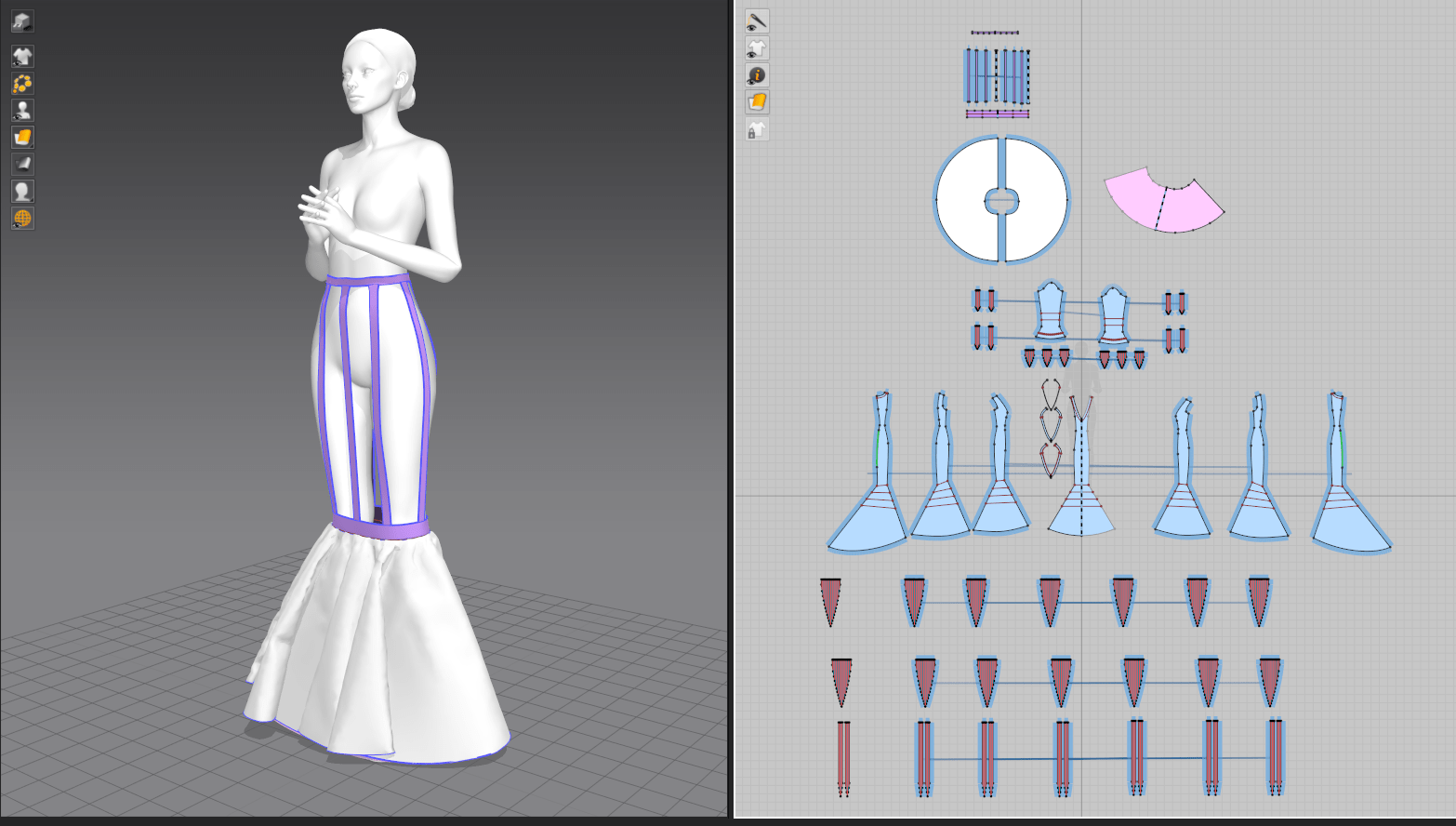The image size is (1456, 826).
Task: Toggle 3D garment visibility with the t-shirt eye icon
Action: (x=22, y=57)
